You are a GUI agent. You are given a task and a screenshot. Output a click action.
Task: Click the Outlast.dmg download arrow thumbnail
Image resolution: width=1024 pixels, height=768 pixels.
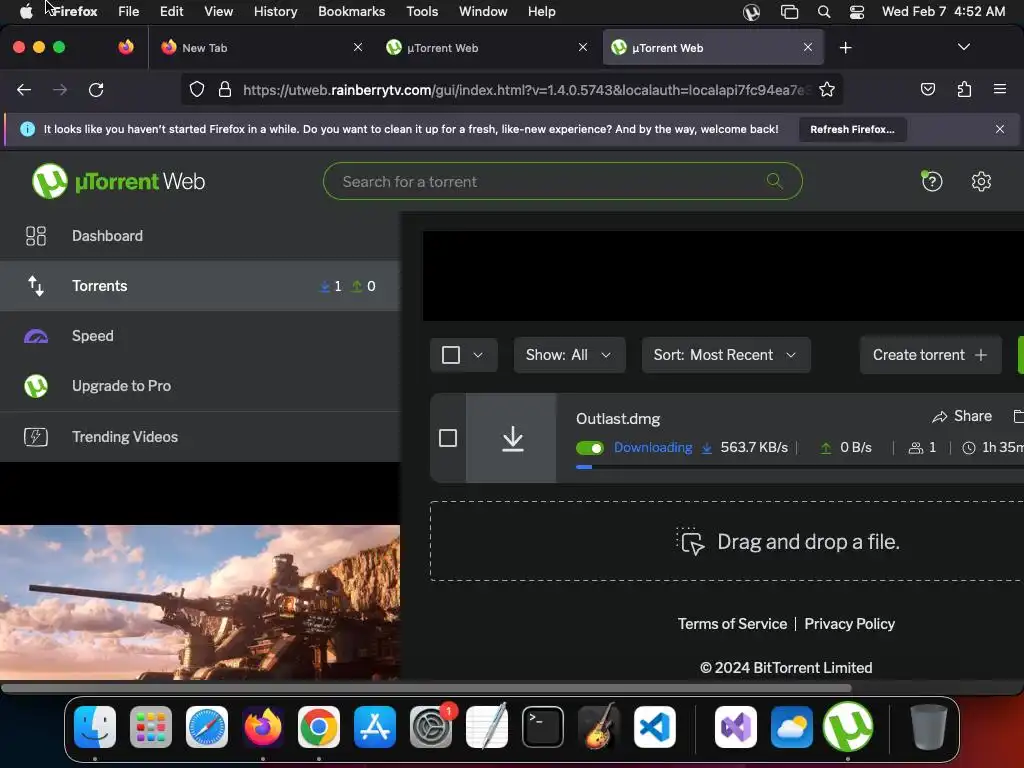(x=511, y=438)
